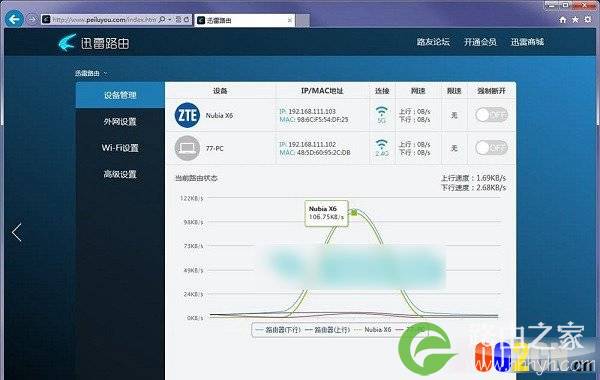Open the Wi-Fi设置 sidebar item
Screen dimensions: 600x380
[x=120, y=148]
